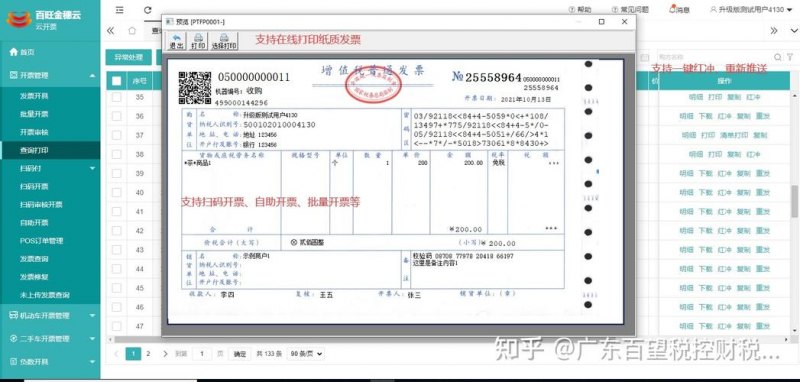
Task: Expand the 机动车开票管理 section
Action: tap(50, 316)
